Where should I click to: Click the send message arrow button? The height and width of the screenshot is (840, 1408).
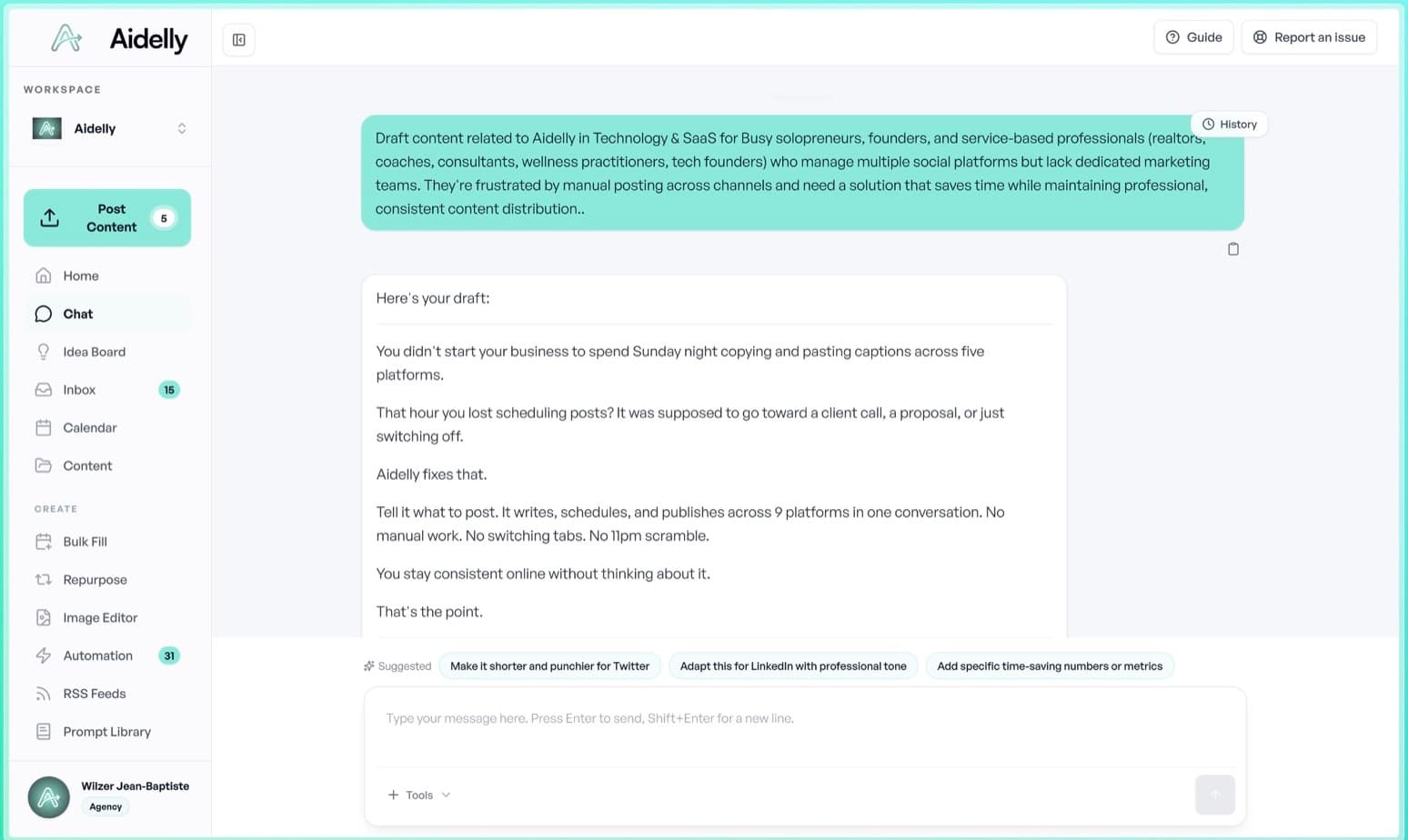click(x=1215, y=795)
